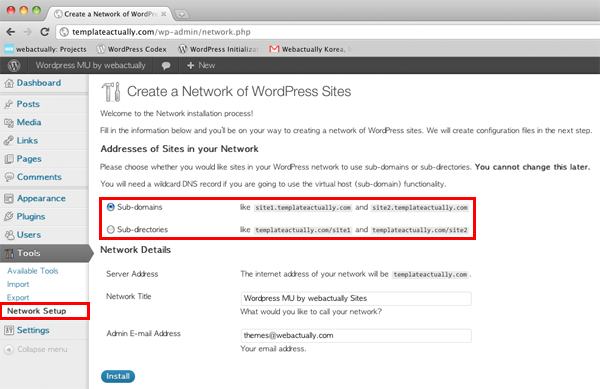Close the Create a Network tab
The image size is (600, 389).
163,14
